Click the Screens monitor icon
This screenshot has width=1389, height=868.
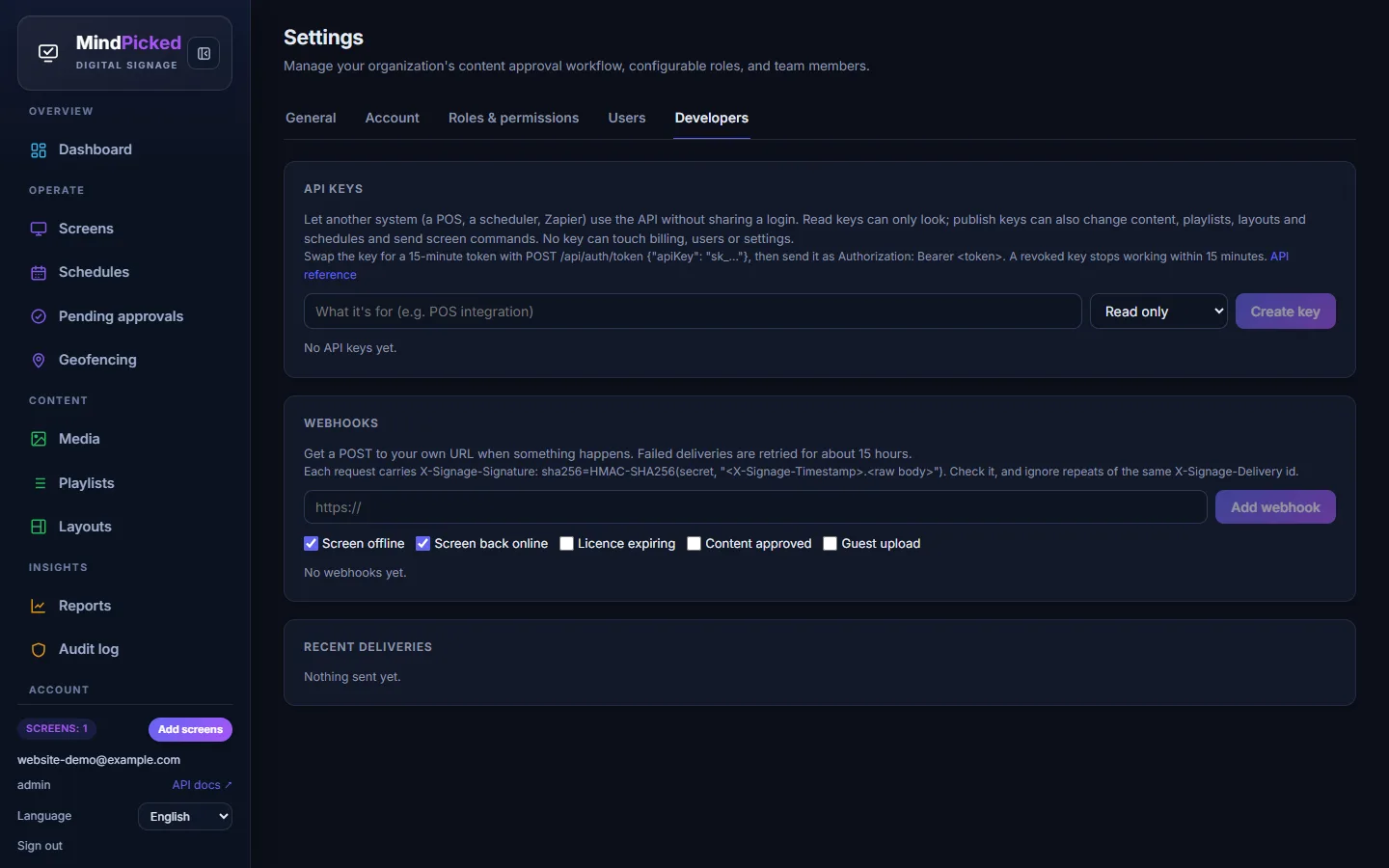39,229
